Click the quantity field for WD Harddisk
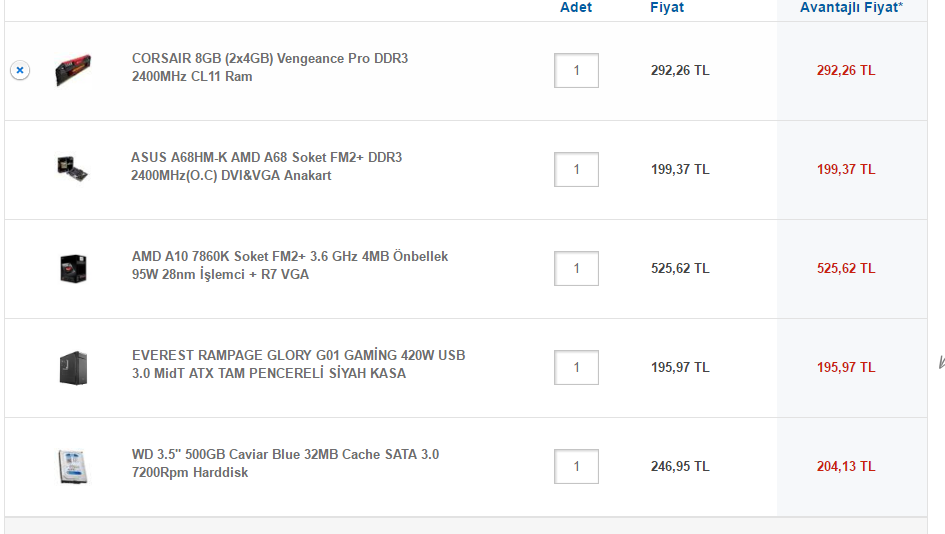The height and width of the screenshot is (534, 945). coord(576,466)
